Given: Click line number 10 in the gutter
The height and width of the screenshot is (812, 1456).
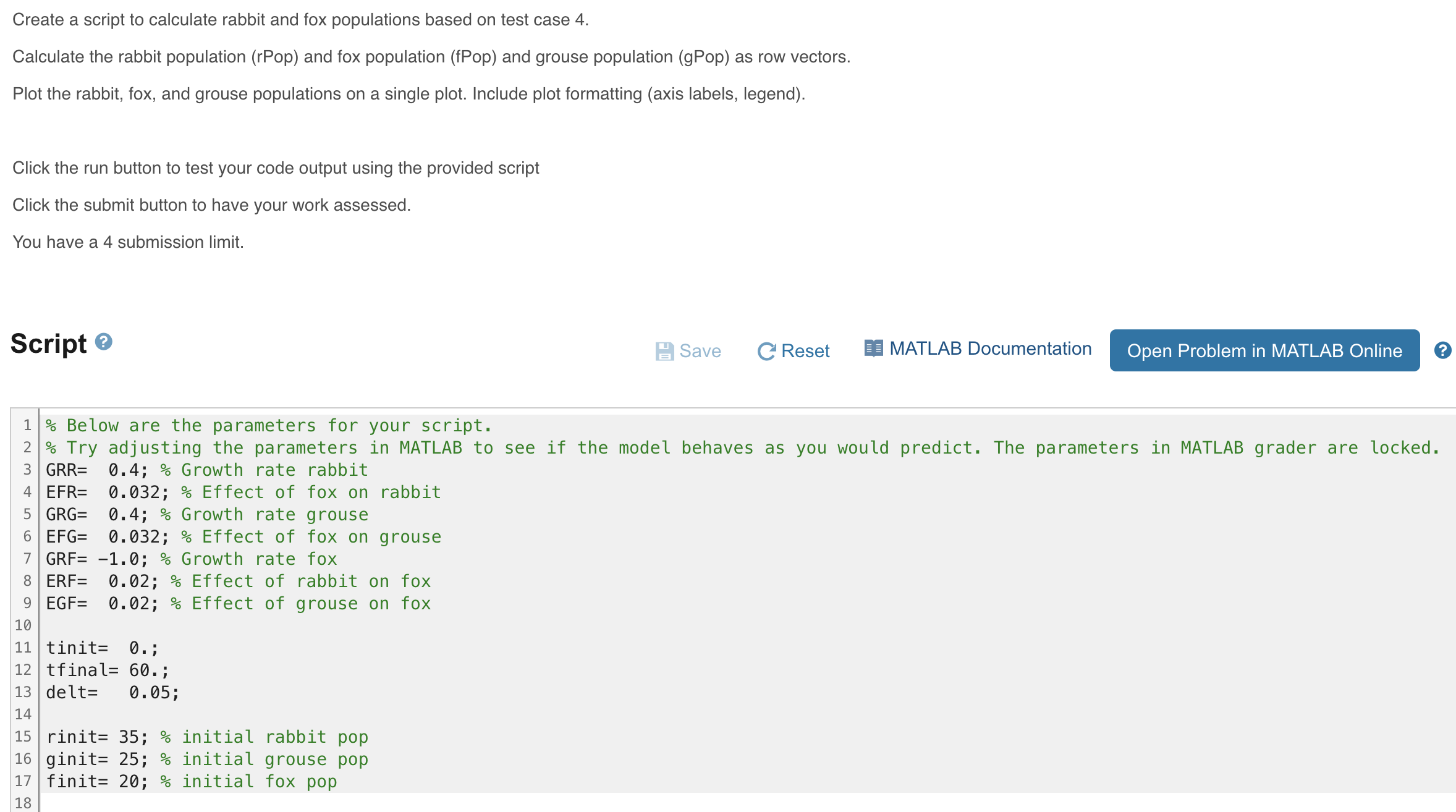Looking at the screenshot, I should (23, 625).
